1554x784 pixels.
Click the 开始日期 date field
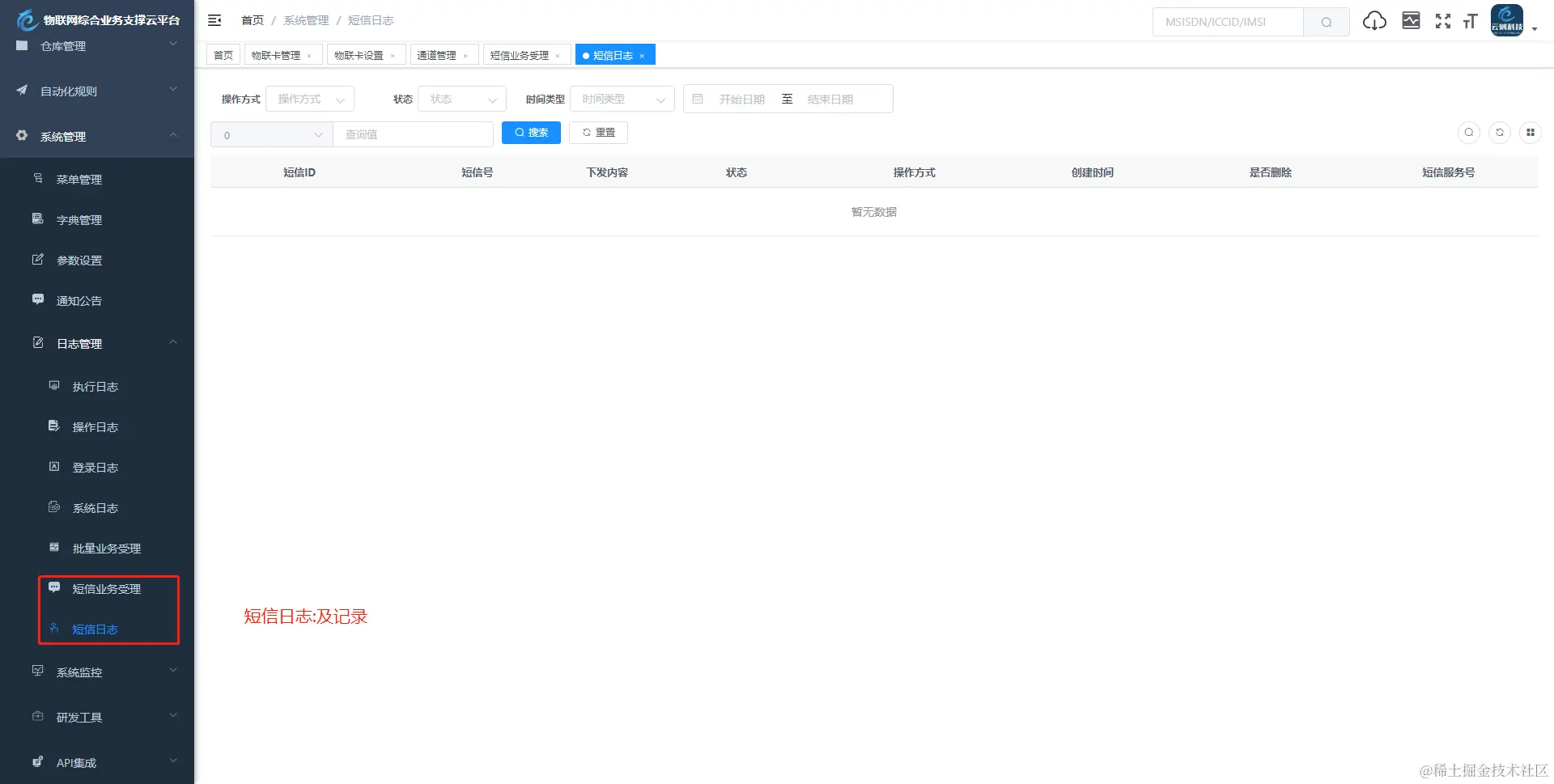coord(742,99)
